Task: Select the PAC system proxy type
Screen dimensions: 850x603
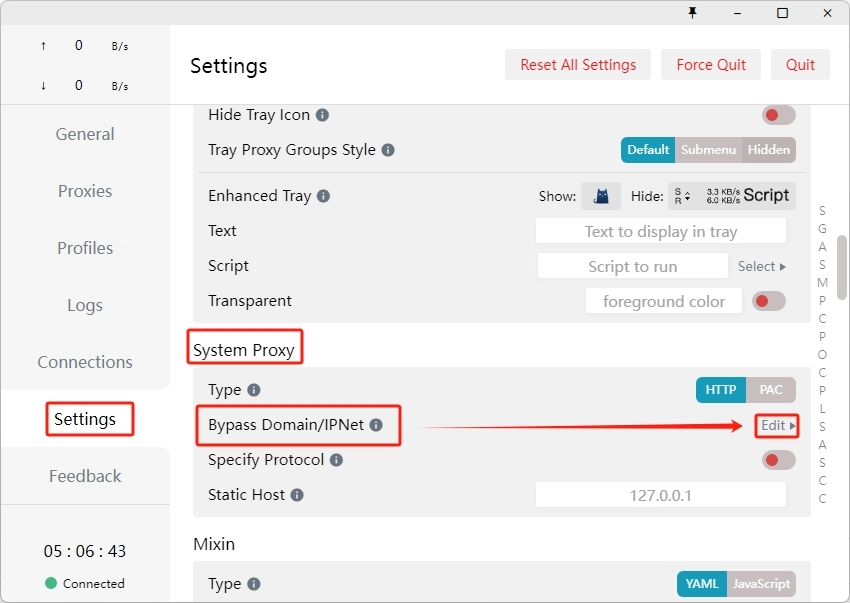Action: tap(771, 390)
